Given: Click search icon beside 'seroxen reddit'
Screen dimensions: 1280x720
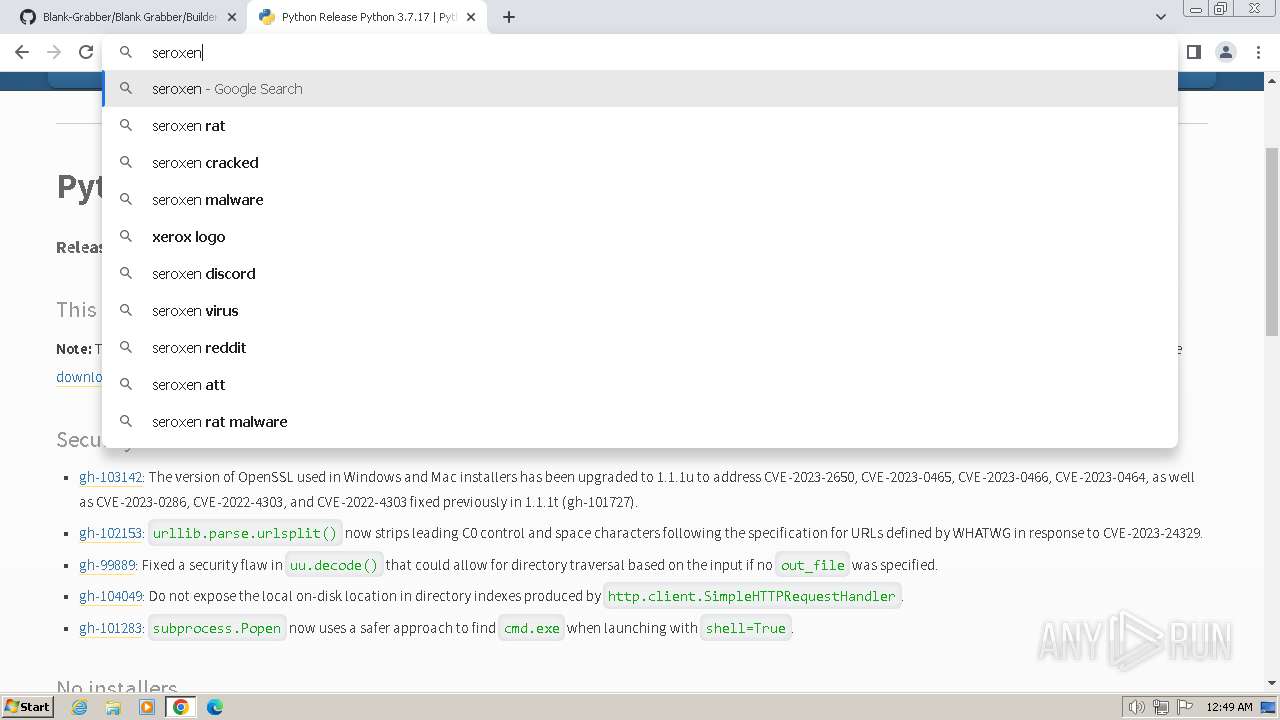Looking at the screenshot, I should coord(126,347).
